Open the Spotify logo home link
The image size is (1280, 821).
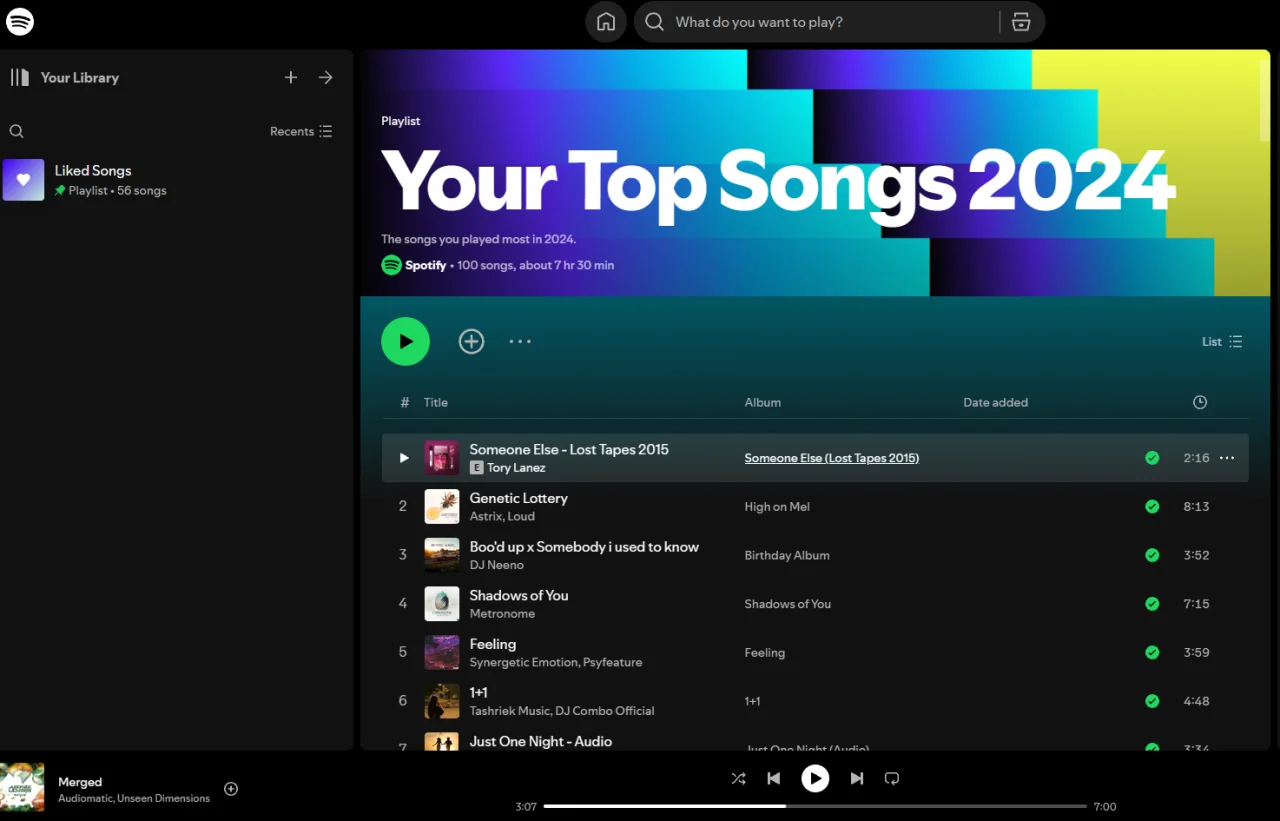pos(20,21)
